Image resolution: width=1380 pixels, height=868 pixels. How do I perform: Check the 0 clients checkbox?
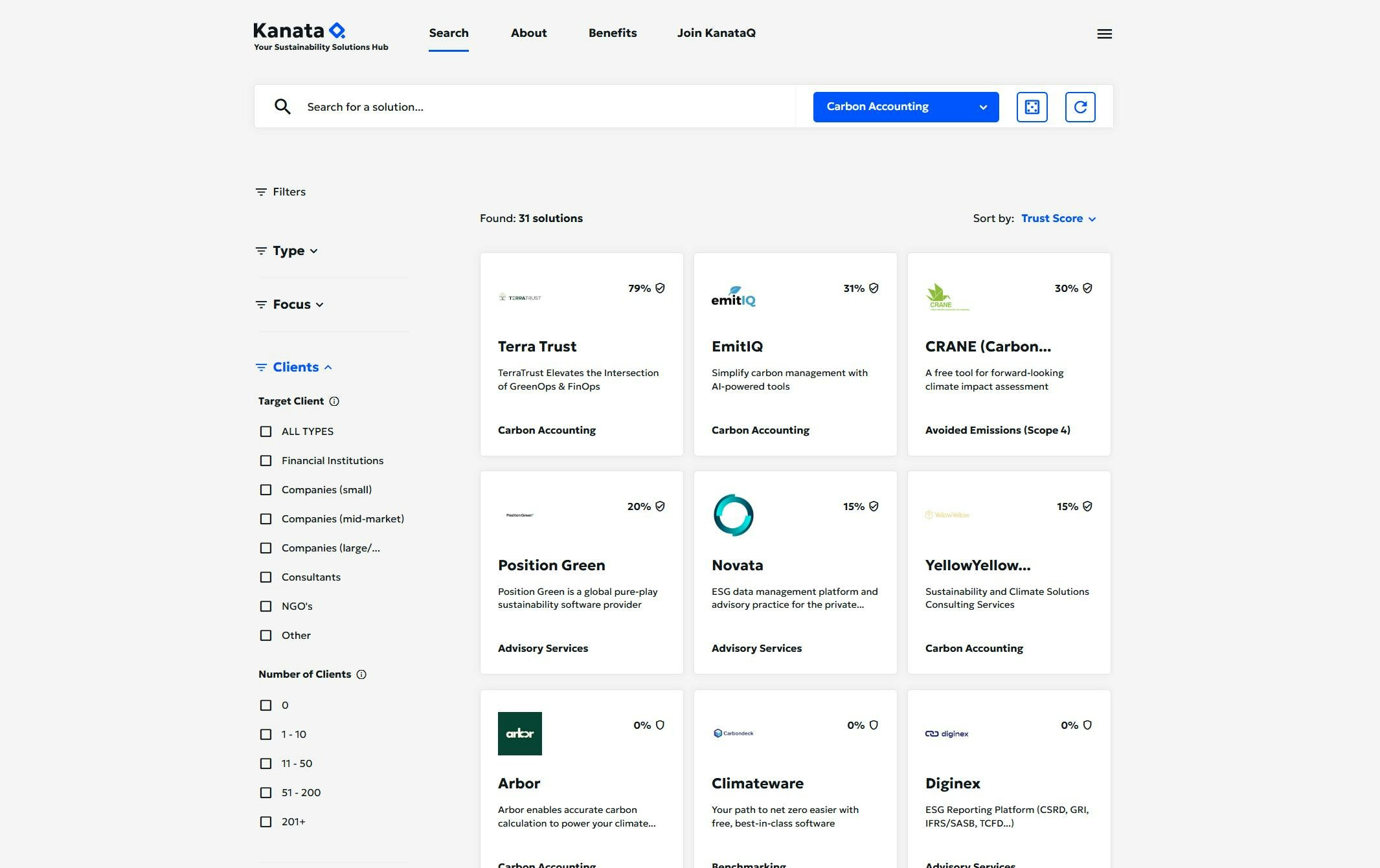tap(266, 706)
